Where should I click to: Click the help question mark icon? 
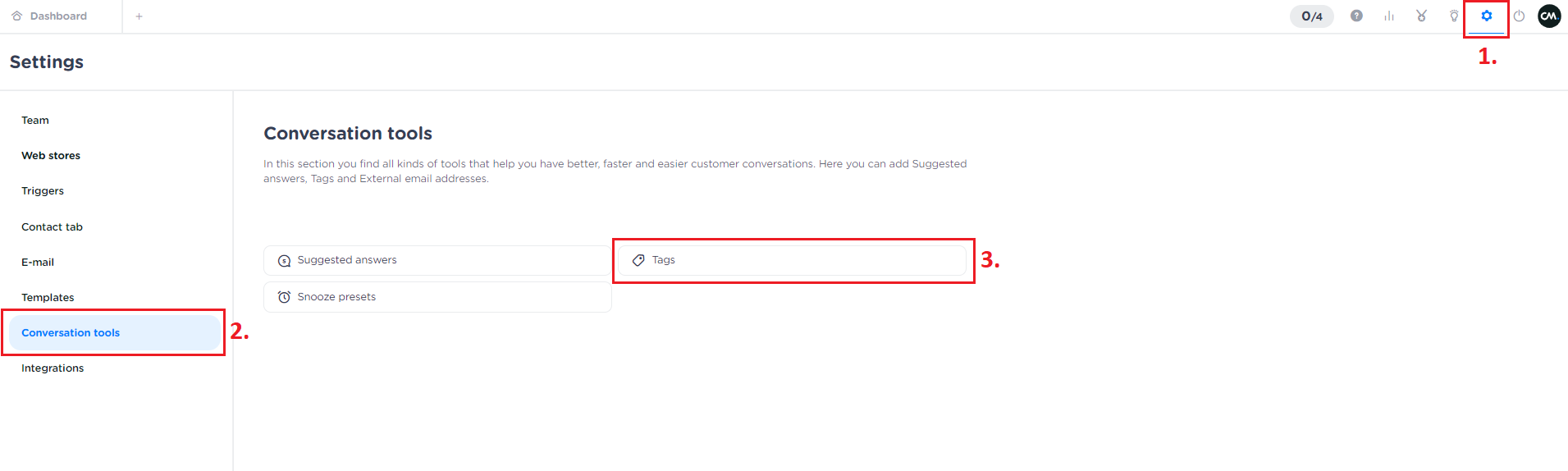click(1356, 16)
